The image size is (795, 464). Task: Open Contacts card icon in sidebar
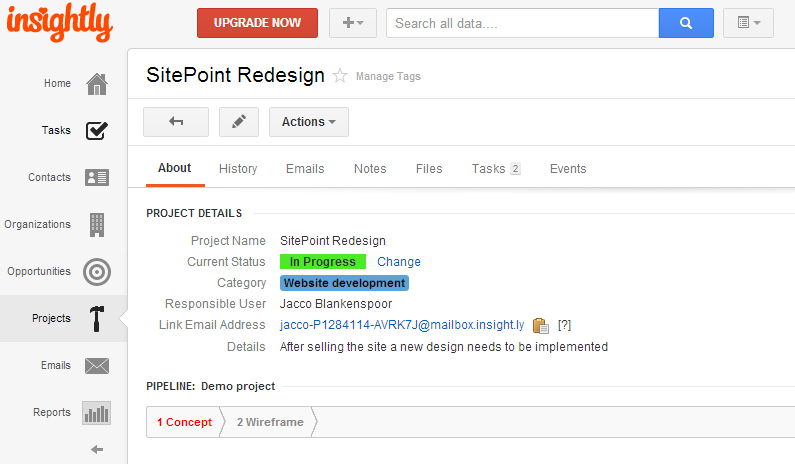(97, 178)
